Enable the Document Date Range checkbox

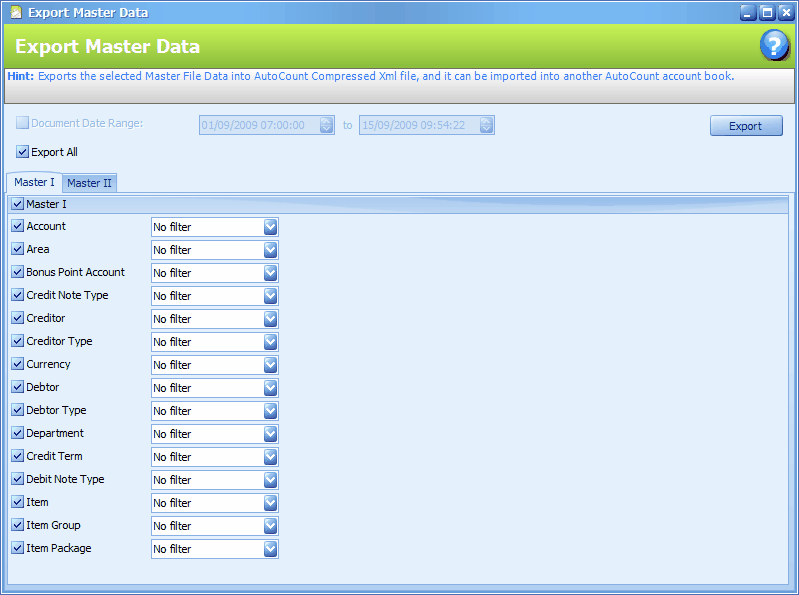[x=22, y=123]
